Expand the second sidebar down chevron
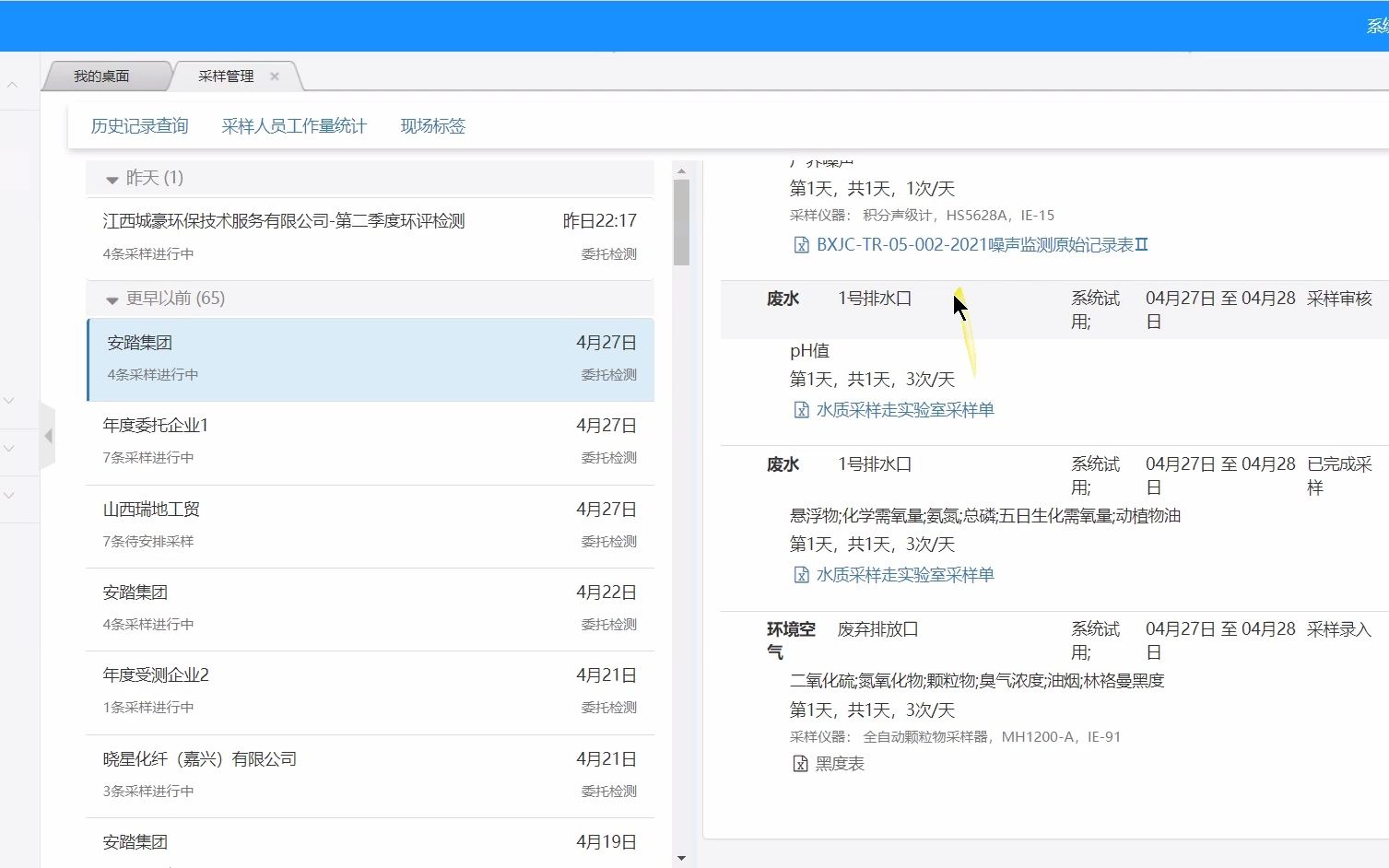The height and width of the screenshot is (868, 1389). click(x=9, y=449)
